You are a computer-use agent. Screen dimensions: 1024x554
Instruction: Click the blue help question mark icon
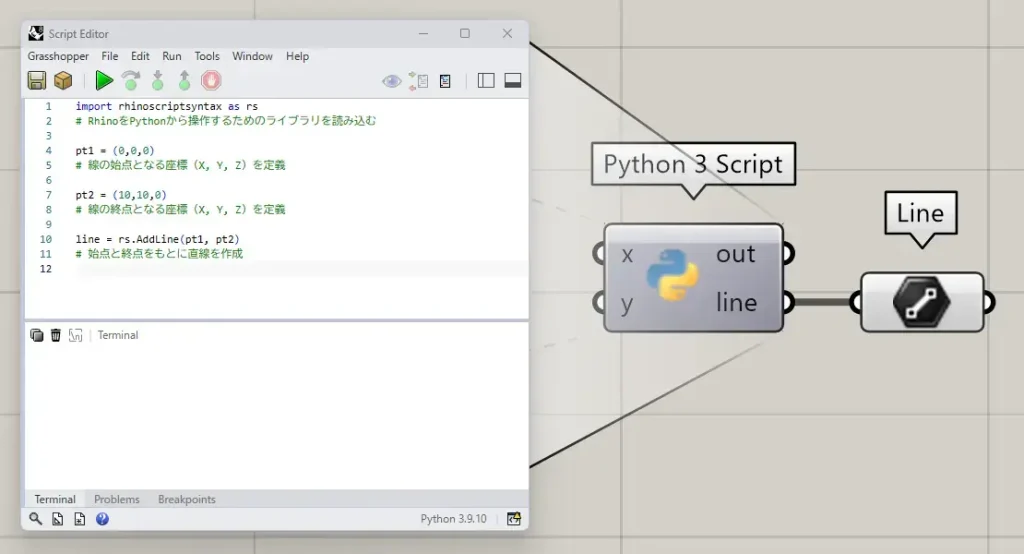tap(102, 519)
